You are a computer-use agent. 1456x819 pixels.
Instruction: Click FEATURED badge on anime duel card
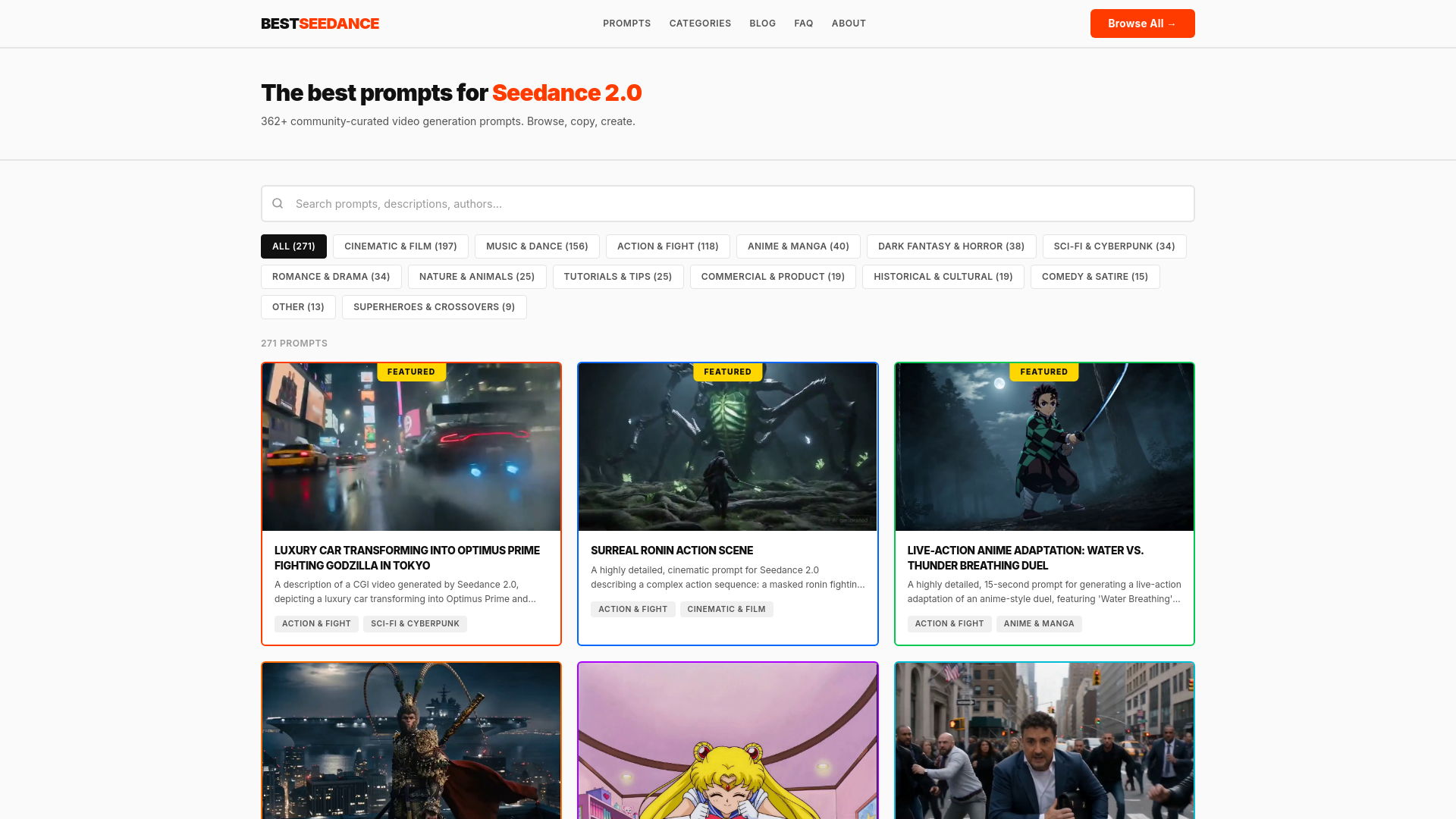(1043, 372)
